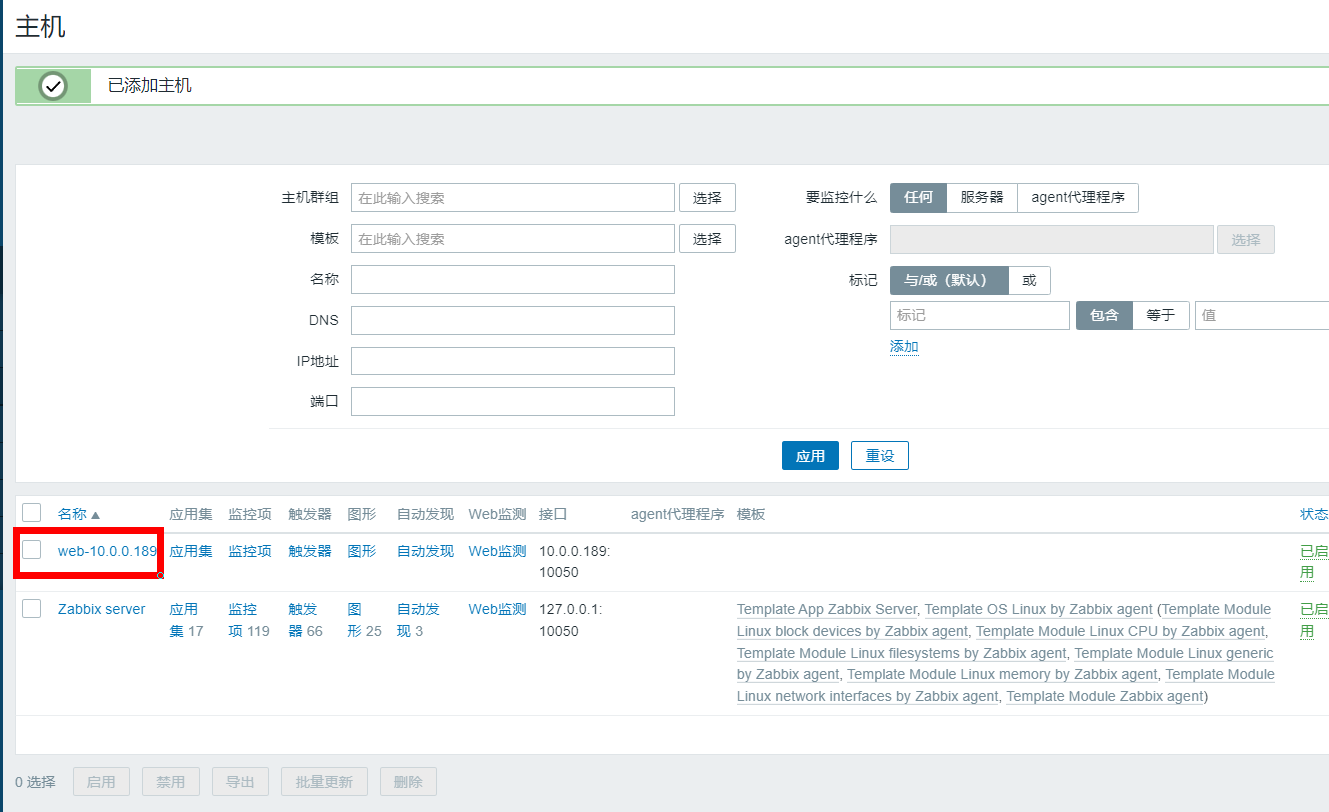Set tag operator to 包含
1329x812 pixels.
[x=1104, y=315]
